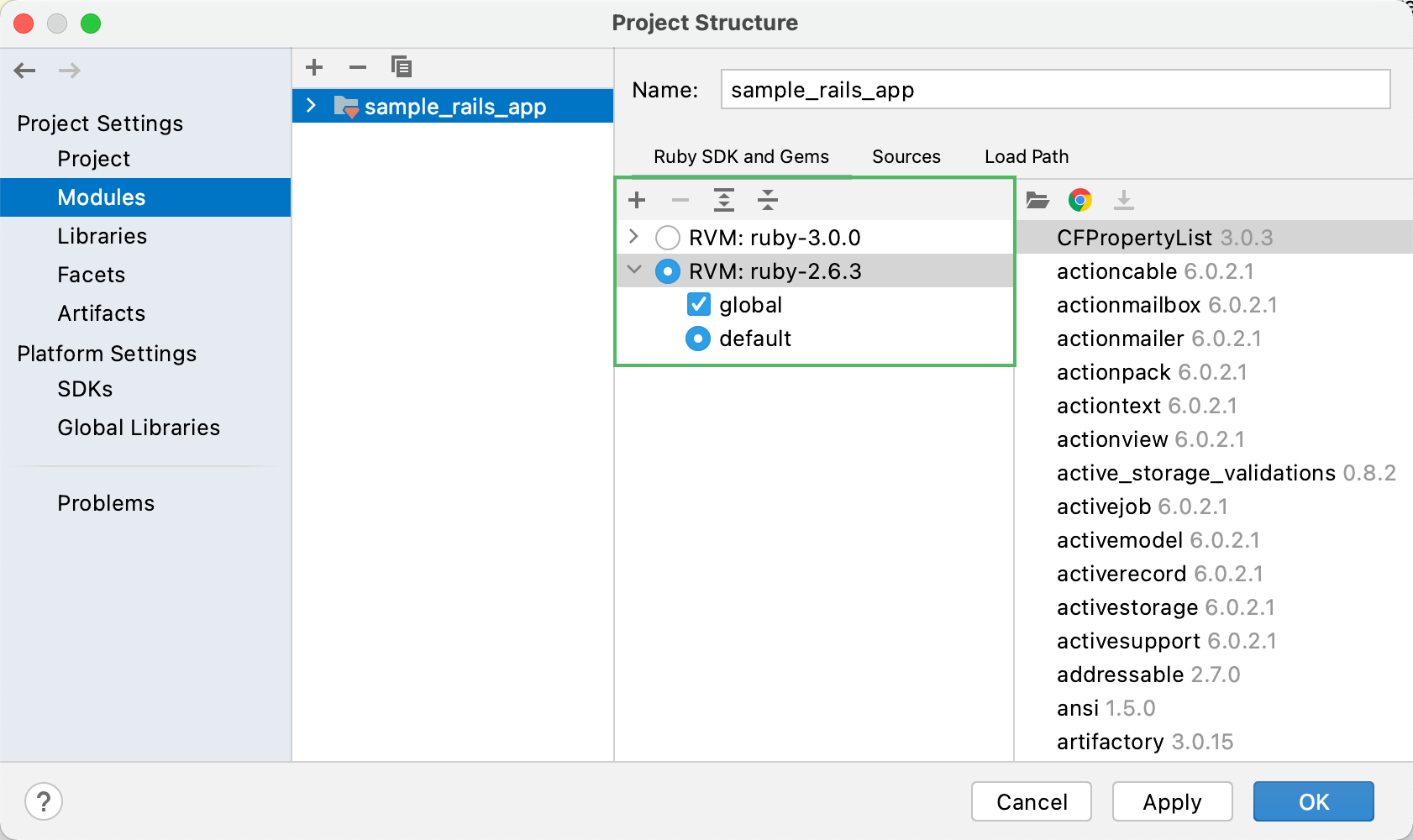Select RVM: ruby-3.0.0 radio button
1413x840 pixels.
point(668,237)
